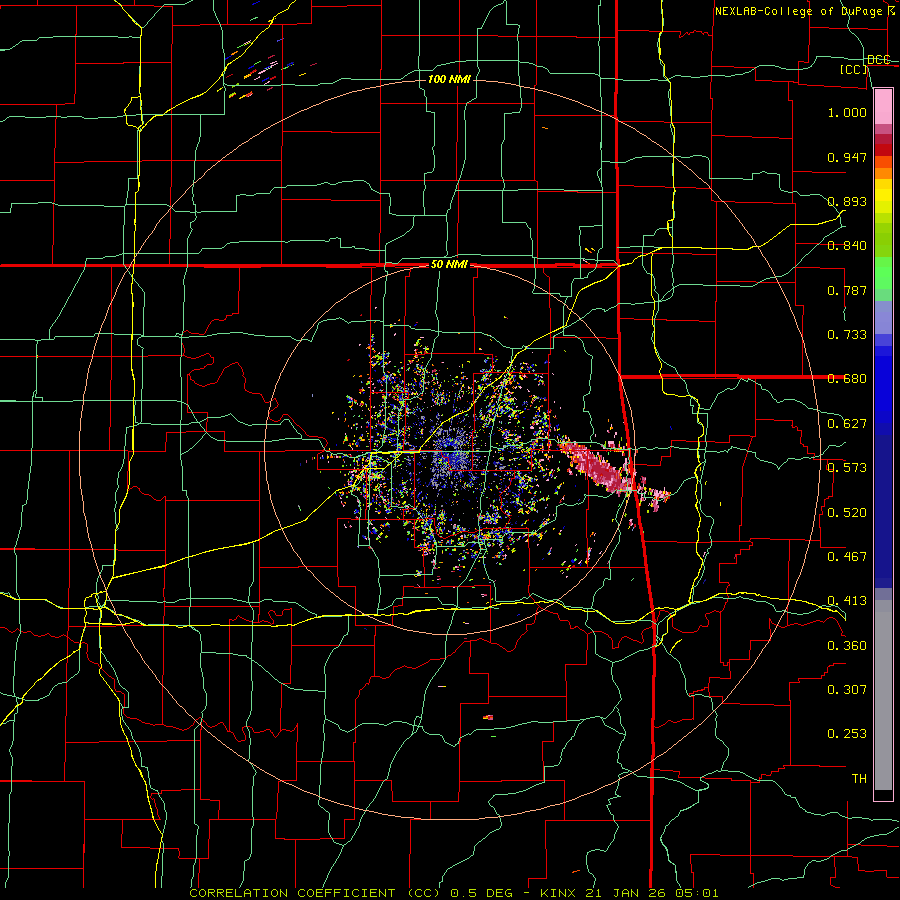Click the DCC product label above the legend
The image size is (900, 900).
click(878, 59)
